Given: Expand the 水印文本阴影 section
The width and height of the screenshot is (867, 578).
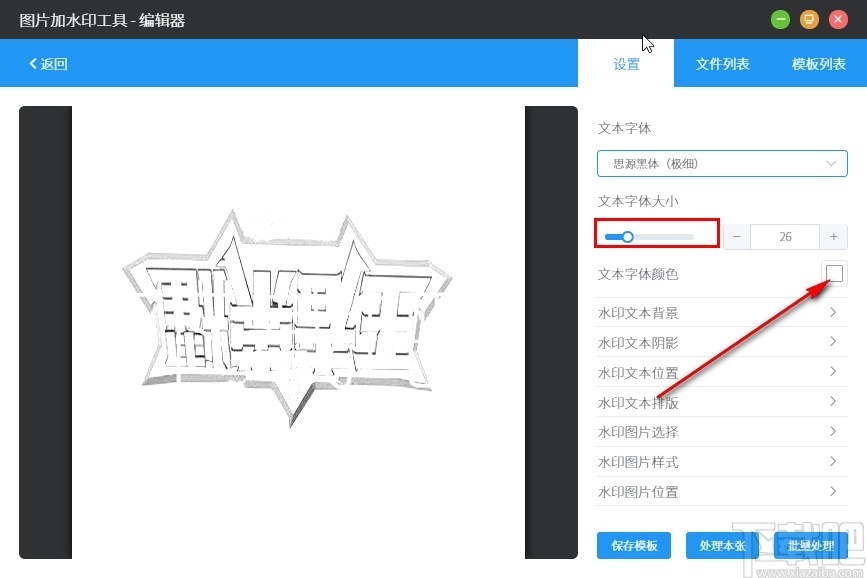Looking at the screenshot, I should [722, 342].
